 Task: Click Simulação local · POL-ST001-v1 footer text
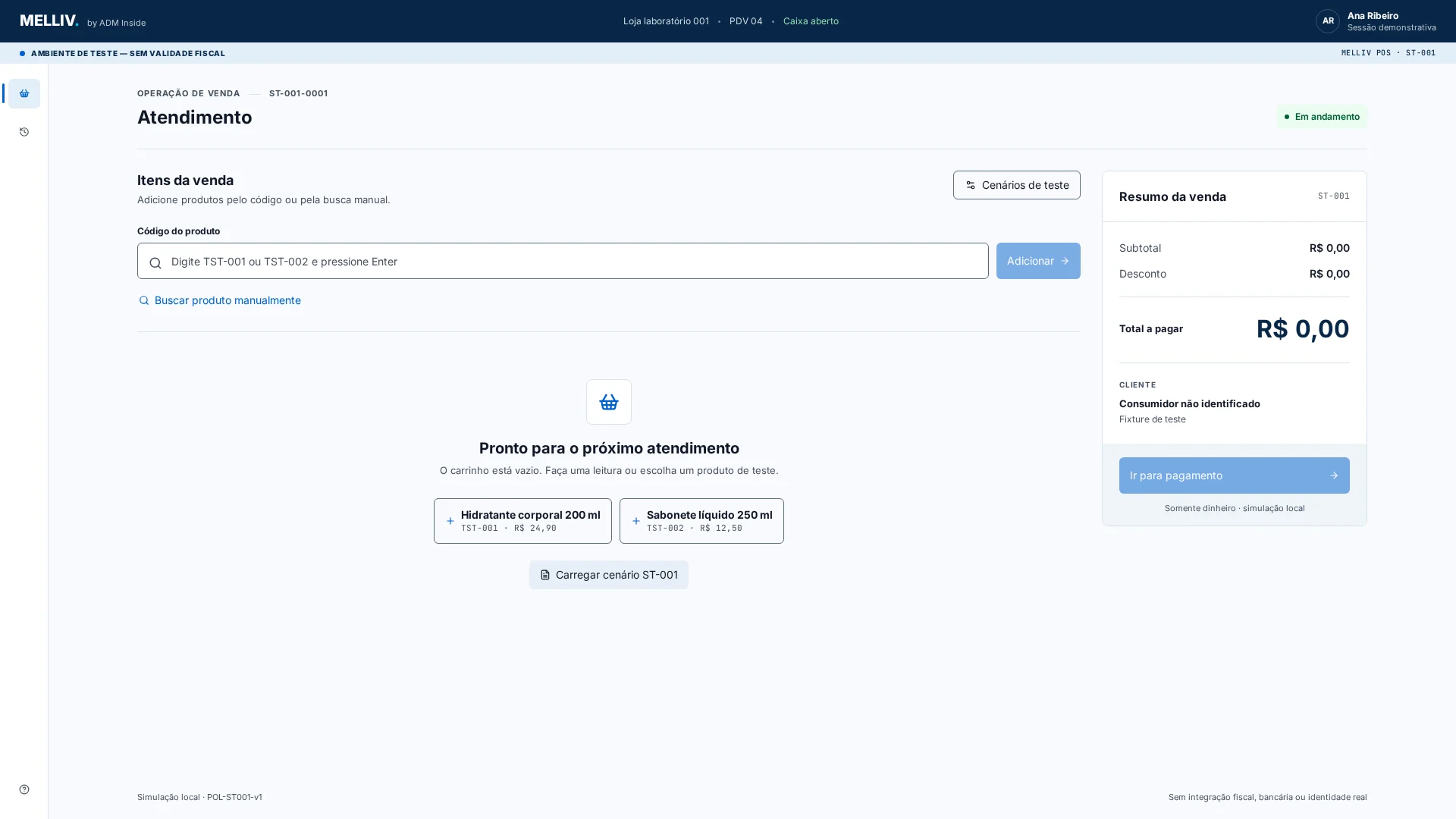[x=199, y=797]
